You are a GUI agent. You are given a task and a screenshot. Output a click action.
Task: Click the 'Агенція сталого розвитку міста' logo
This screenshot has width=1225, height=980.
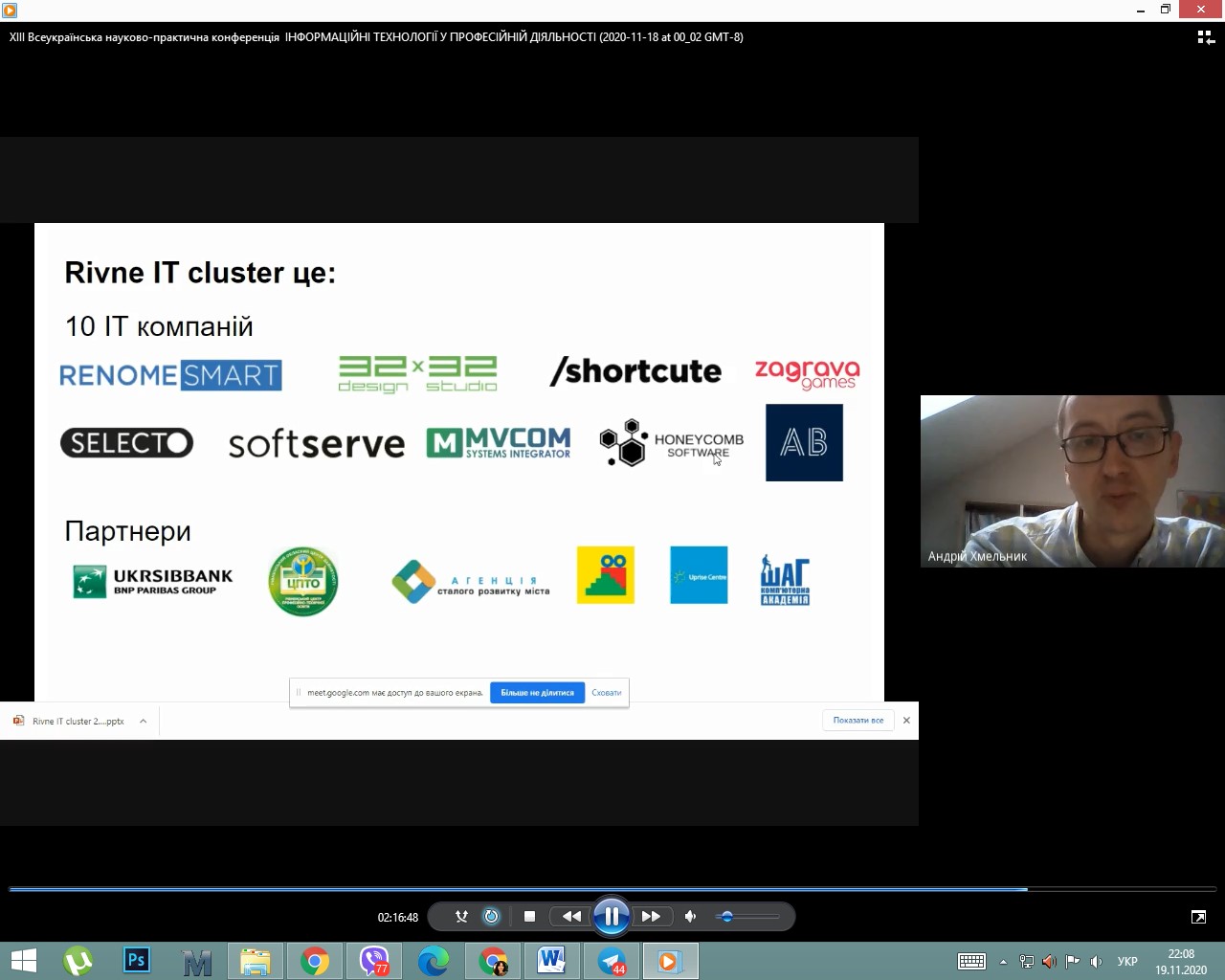471,582
